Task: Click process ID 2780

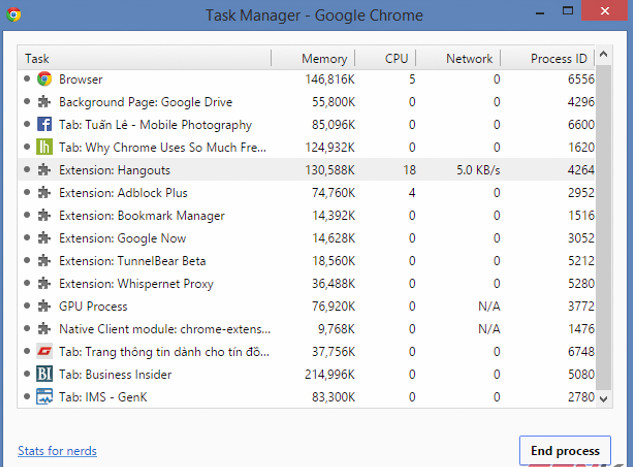Action: pos(581,397)
